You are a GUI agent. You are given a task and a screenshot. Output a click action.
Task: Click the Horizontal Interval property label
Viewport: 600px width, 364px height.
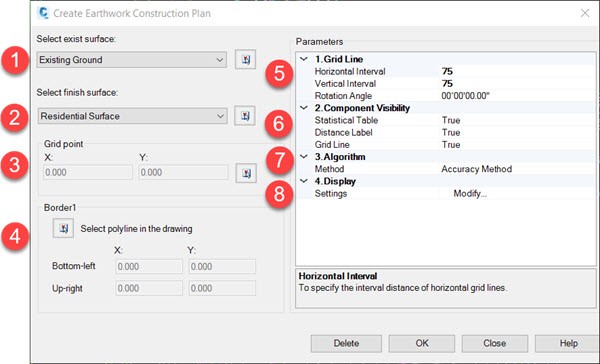tap(350, 71)
